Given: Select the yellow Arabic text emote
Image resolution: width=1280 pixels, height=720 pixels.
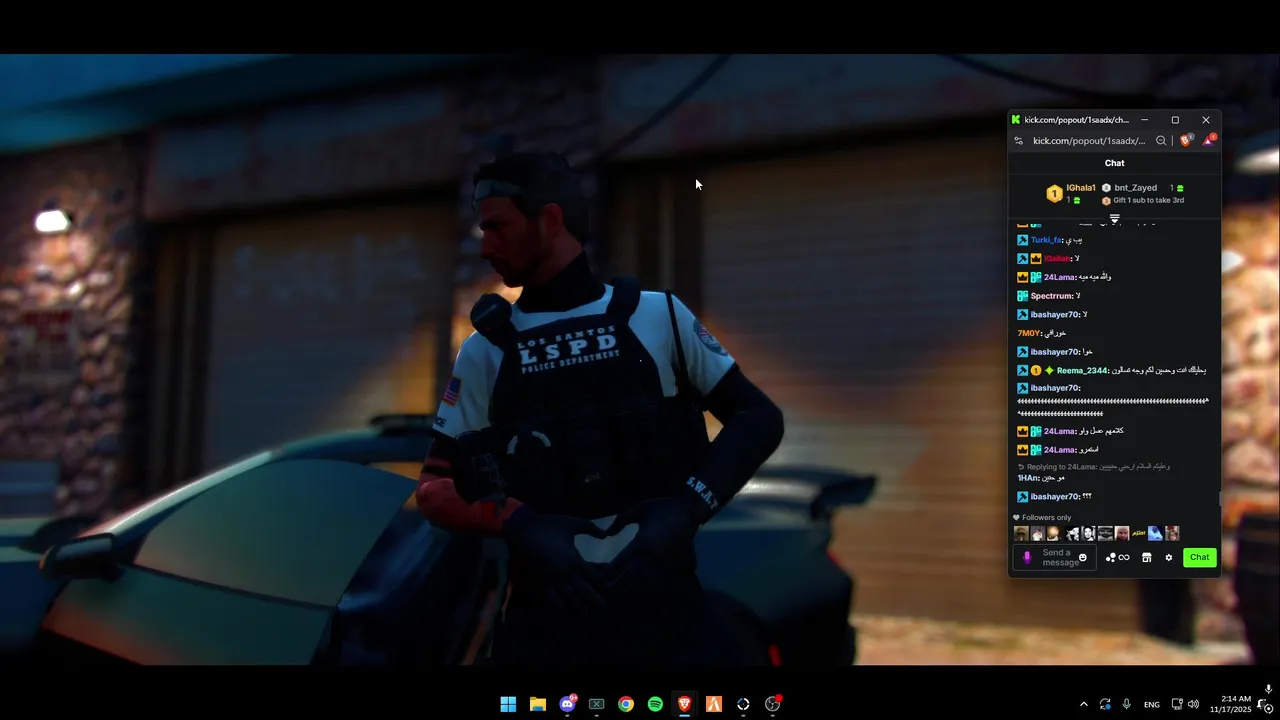Looking at the screenshot, I should pyautogui.click(x=1138, y=534).
